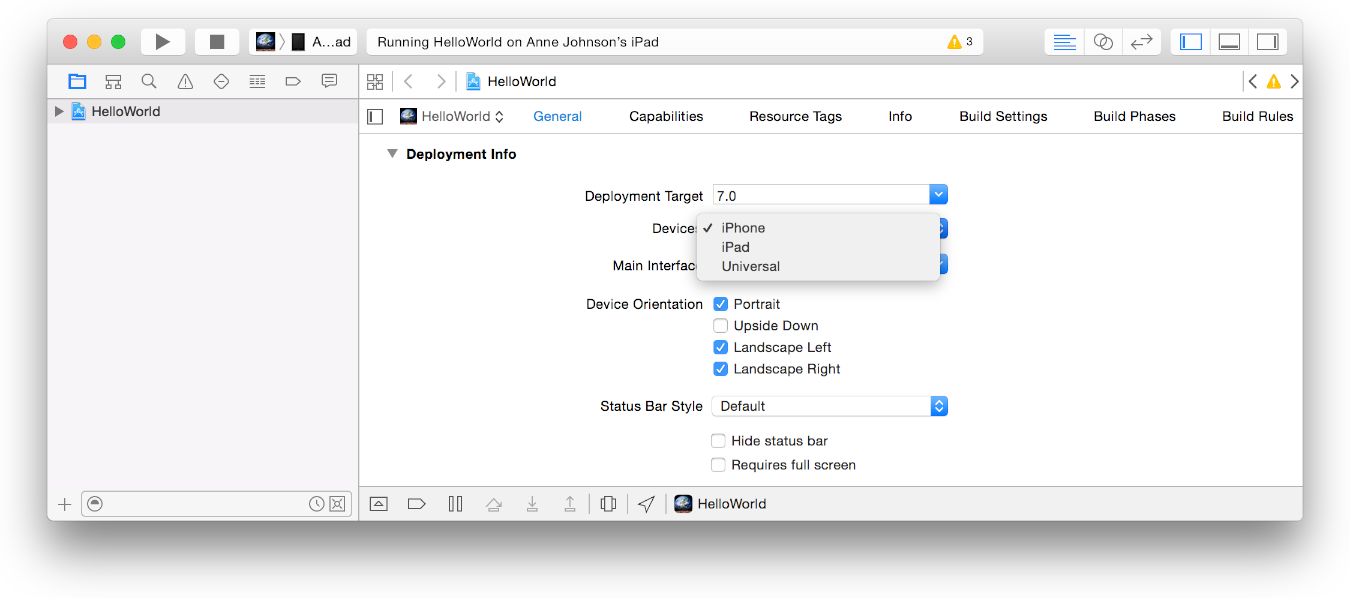
Task: Jump to next issue
Action: tap(1294, 81)
